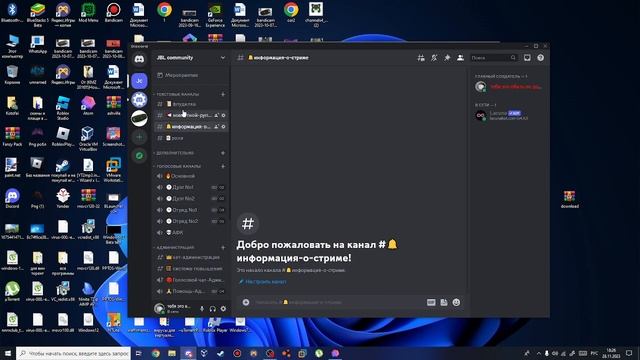Open Explore Discoverable Servers compass icon

[139, 156]
